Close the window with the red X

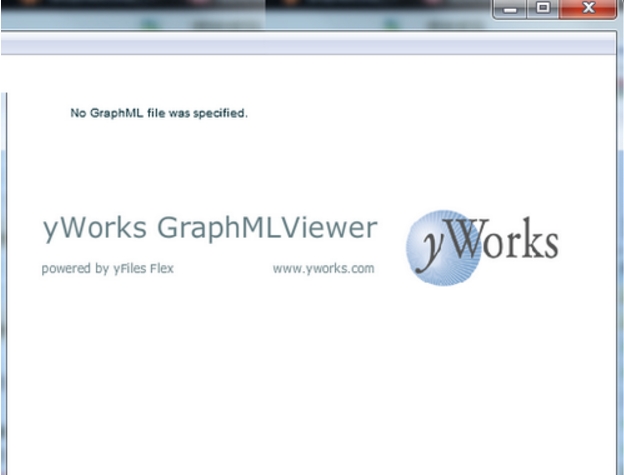[588, 9]
